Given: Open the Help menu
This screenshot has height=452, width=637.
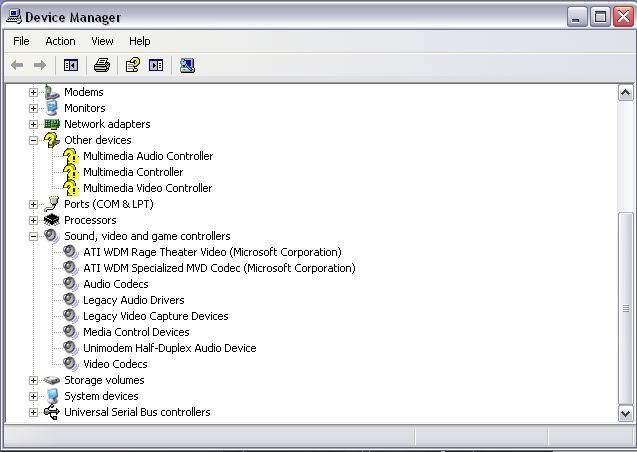Looking at the screenshot, I should point(140,41).
